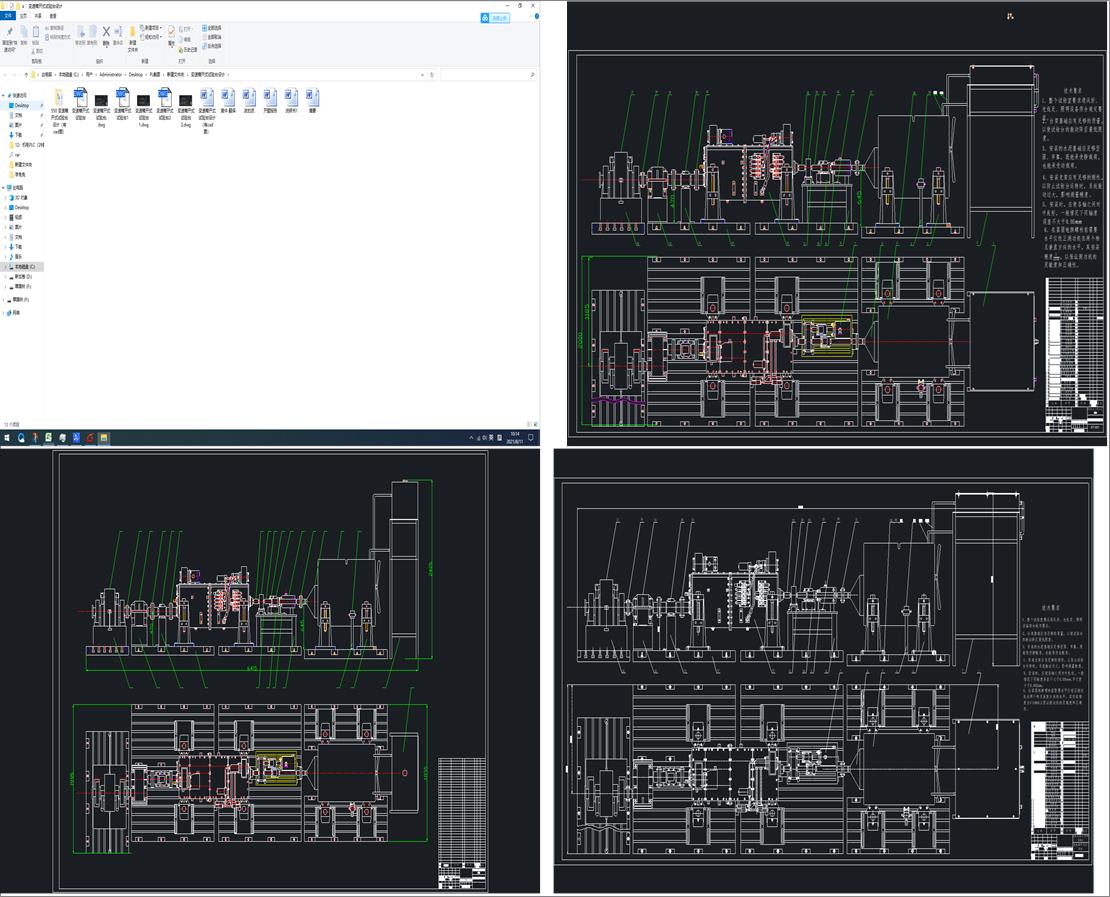Collapse the This PC tree node
Viewport: 1110px width, 897px height.
(4, 188)
